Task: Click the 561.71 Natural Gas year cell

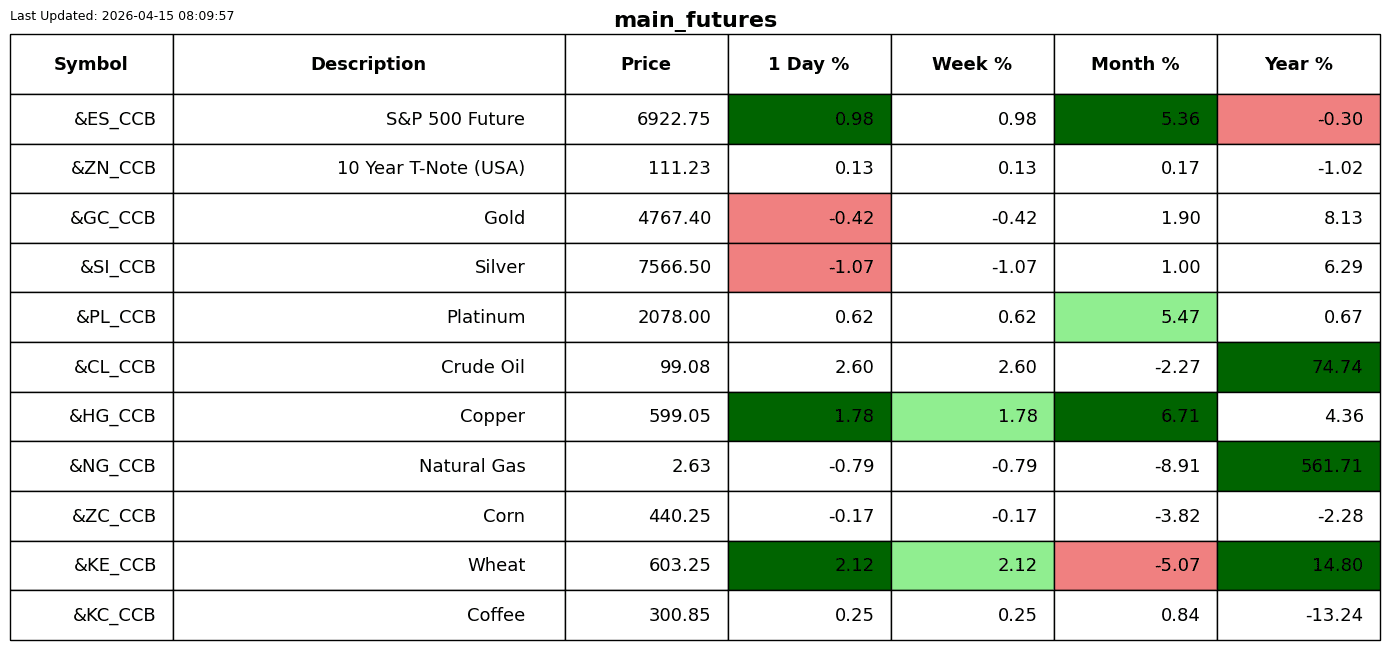Action: click(1298, 466)
